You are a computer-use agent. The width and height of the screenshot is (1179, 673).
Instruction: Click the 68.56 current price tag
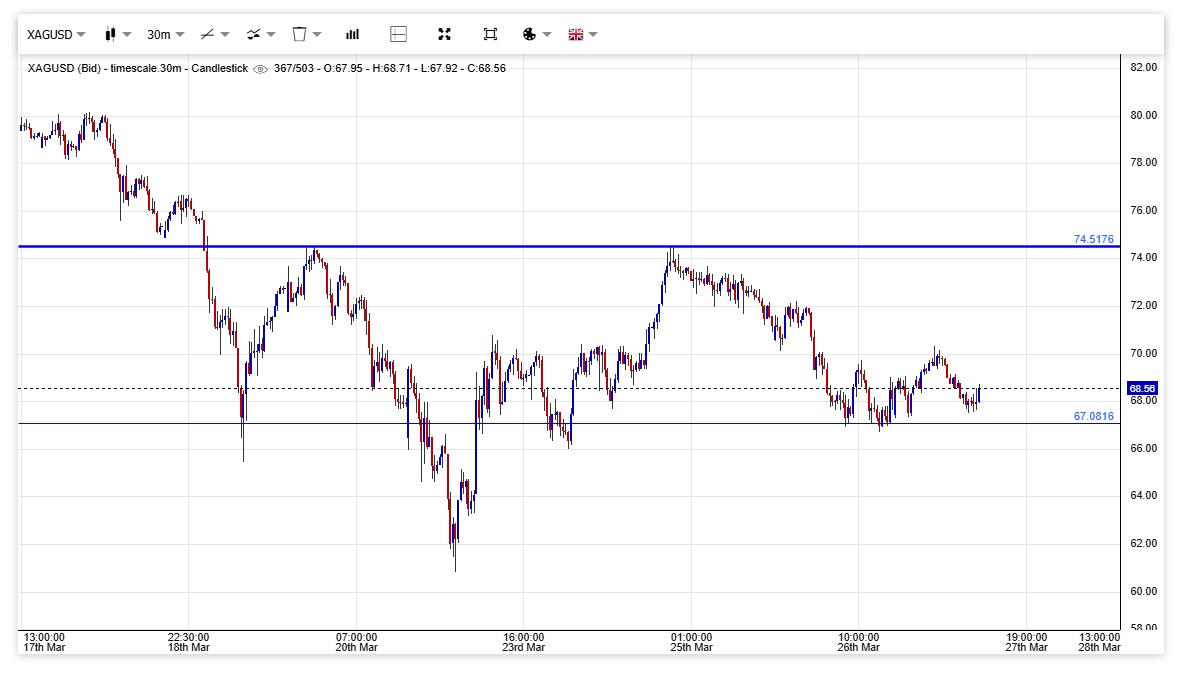point(1141,388)
